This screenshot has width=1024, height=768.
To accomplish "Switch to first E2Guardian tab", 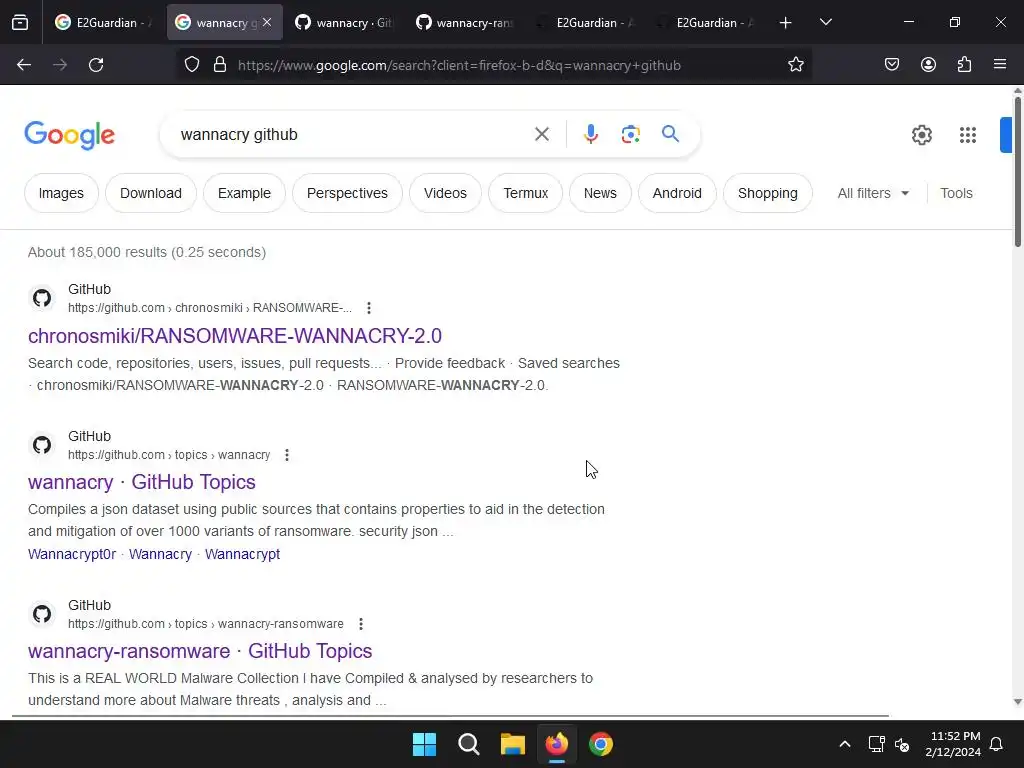I will [x=102, y=22].
